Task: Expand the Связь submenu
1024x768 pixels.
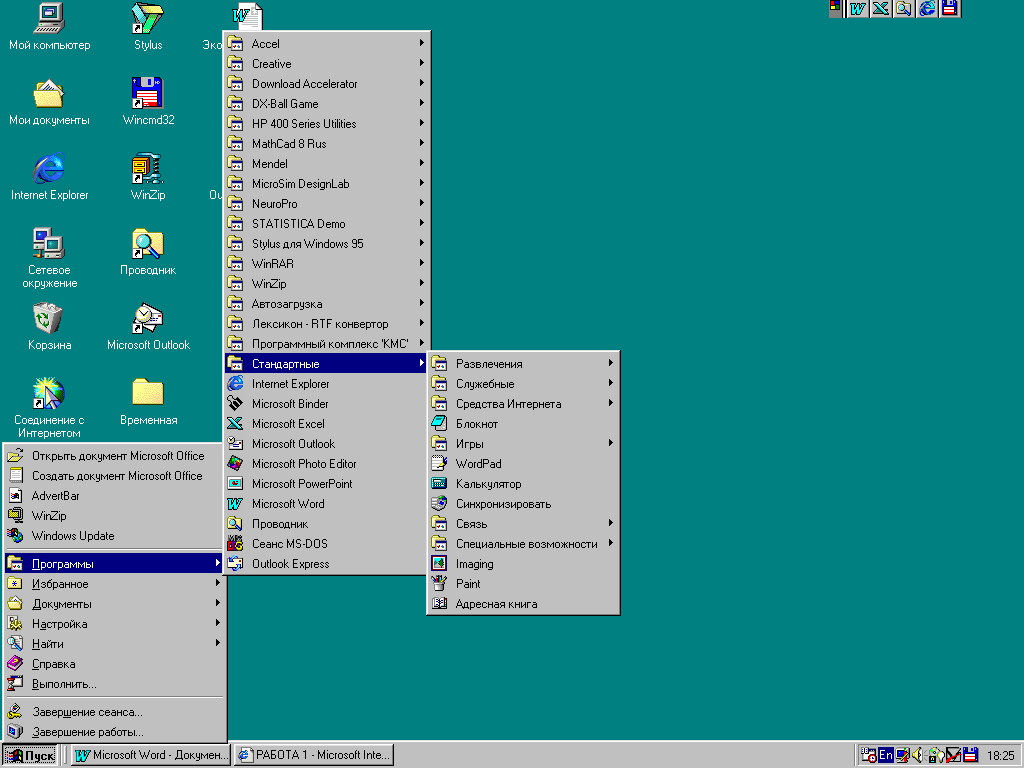Action: click(x=523, y=524)
